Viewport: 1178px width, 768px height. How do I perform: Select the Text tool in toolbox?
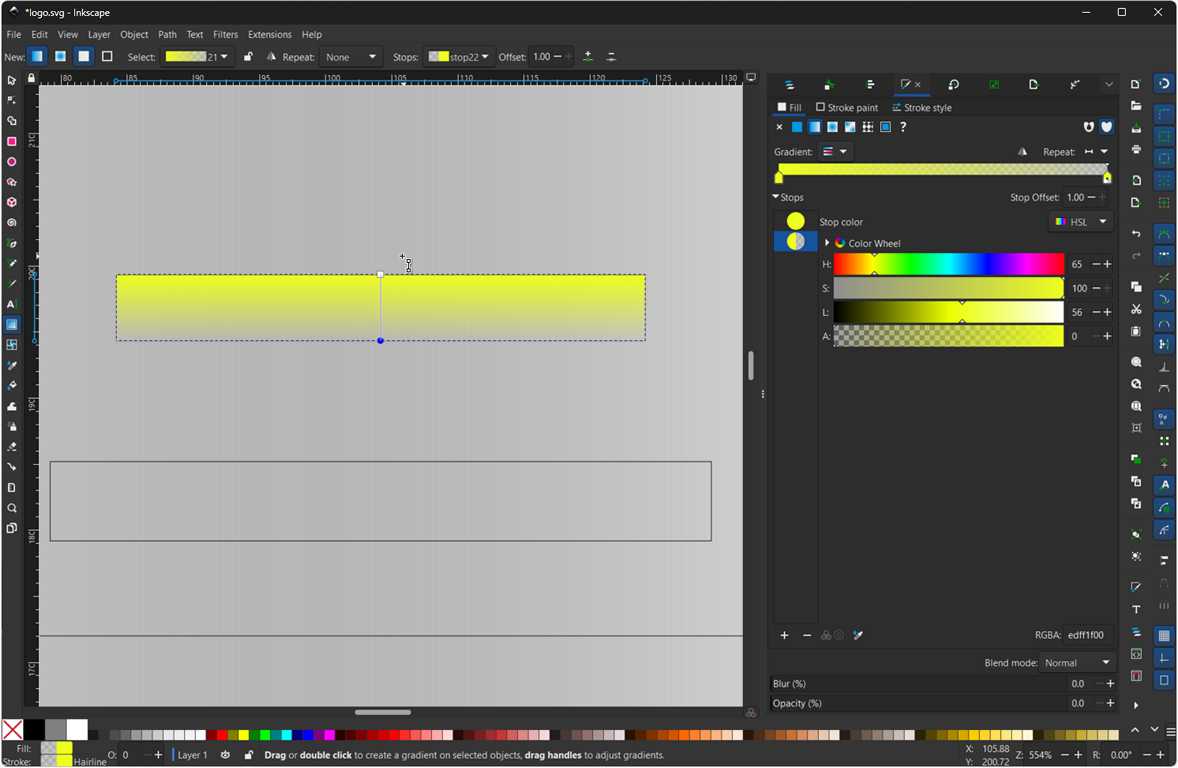tap(11, 304)
